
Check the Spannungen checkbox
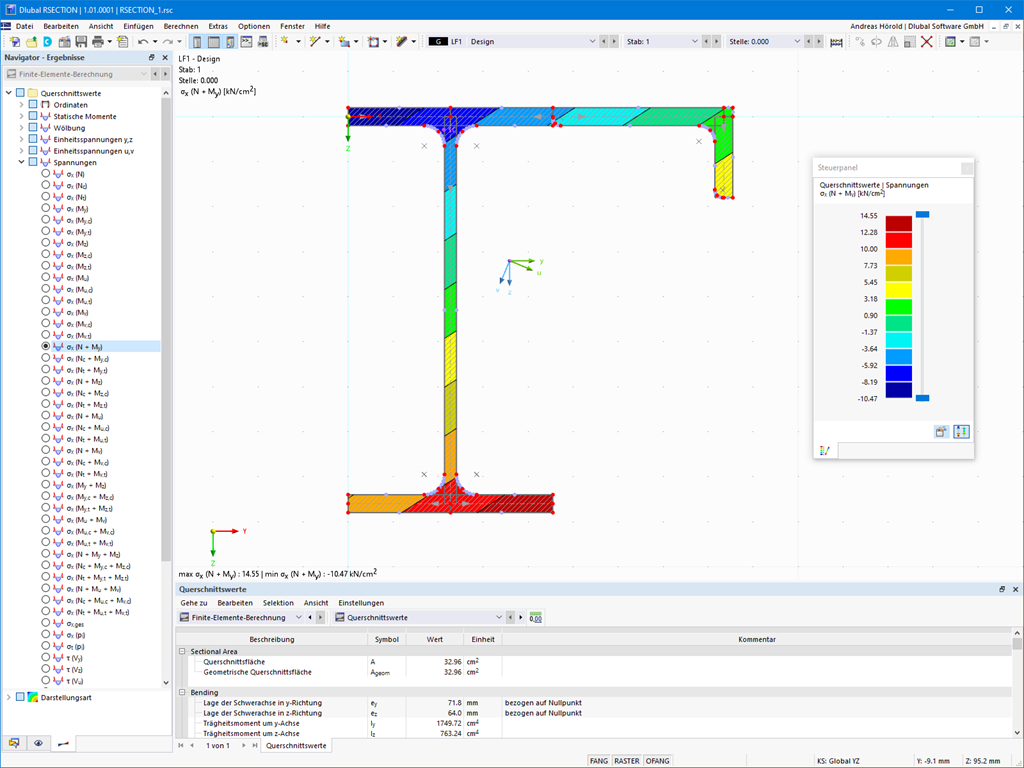click(33, 162)
